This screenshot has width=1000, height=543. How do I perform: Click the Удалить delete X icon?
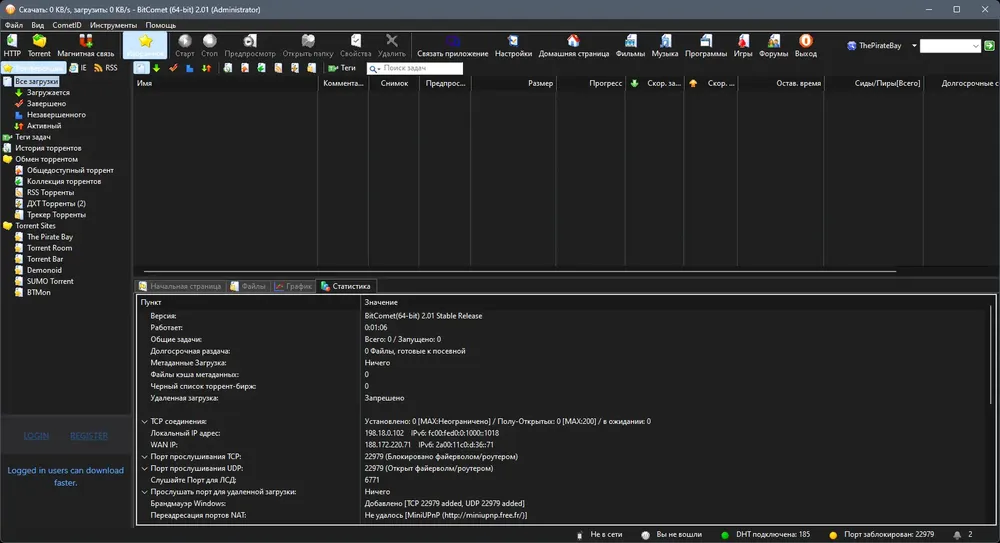click(392, 45)
